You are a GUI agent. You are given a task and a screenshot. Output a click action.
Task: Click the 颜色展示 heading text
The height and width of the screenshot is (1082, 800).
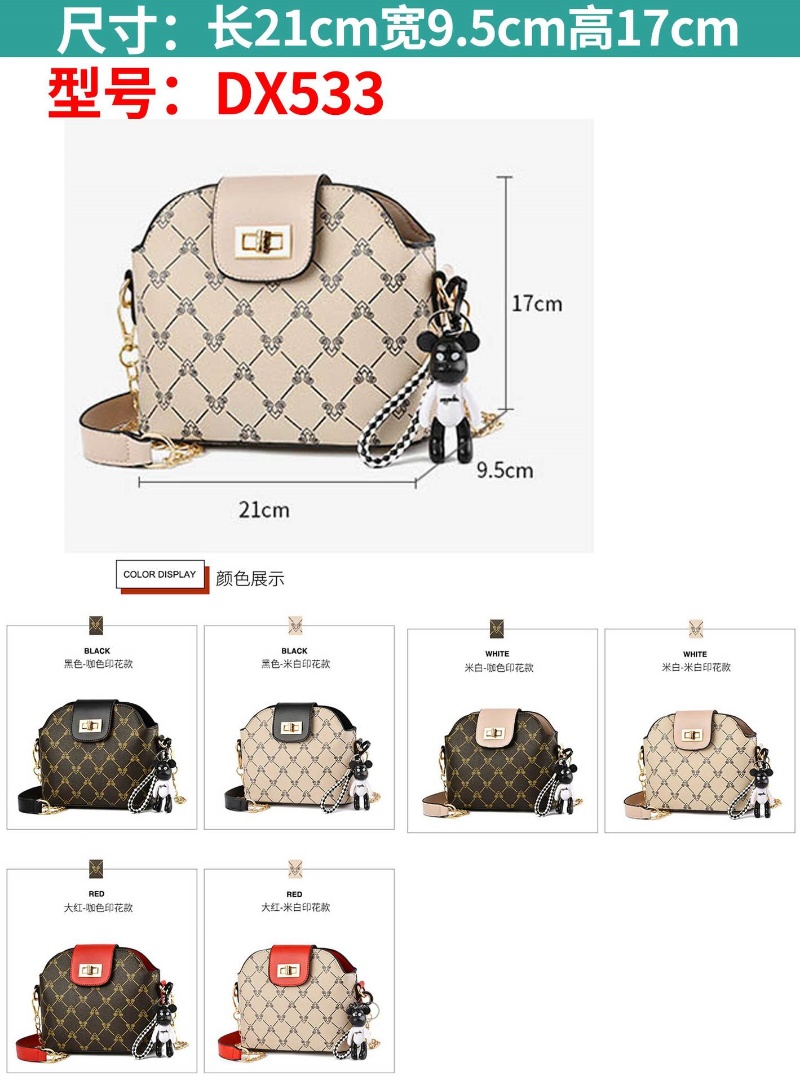250,578
